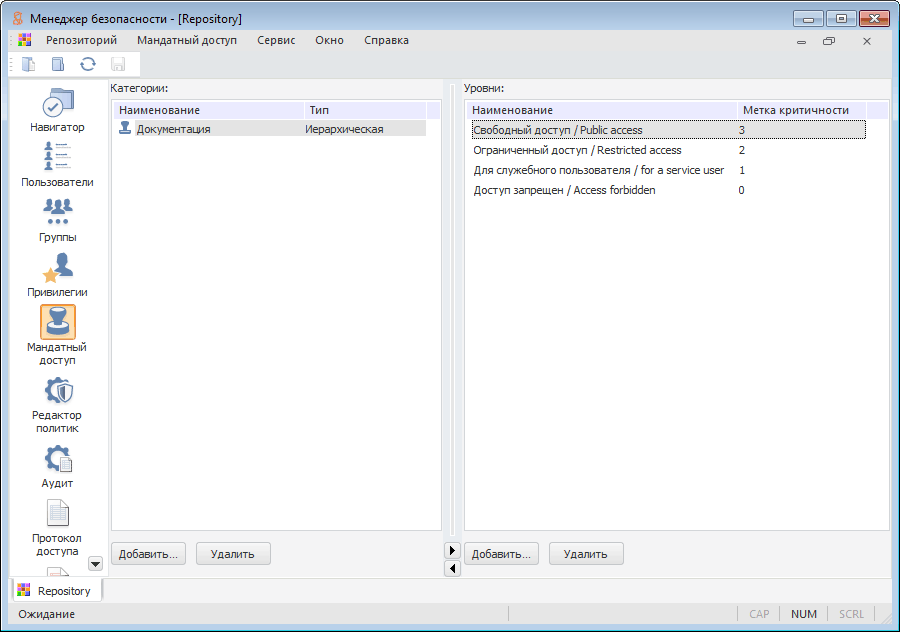Screen dimensions: 900x632
Task: Open the Мандатный доступ menu
Action: 187,40
